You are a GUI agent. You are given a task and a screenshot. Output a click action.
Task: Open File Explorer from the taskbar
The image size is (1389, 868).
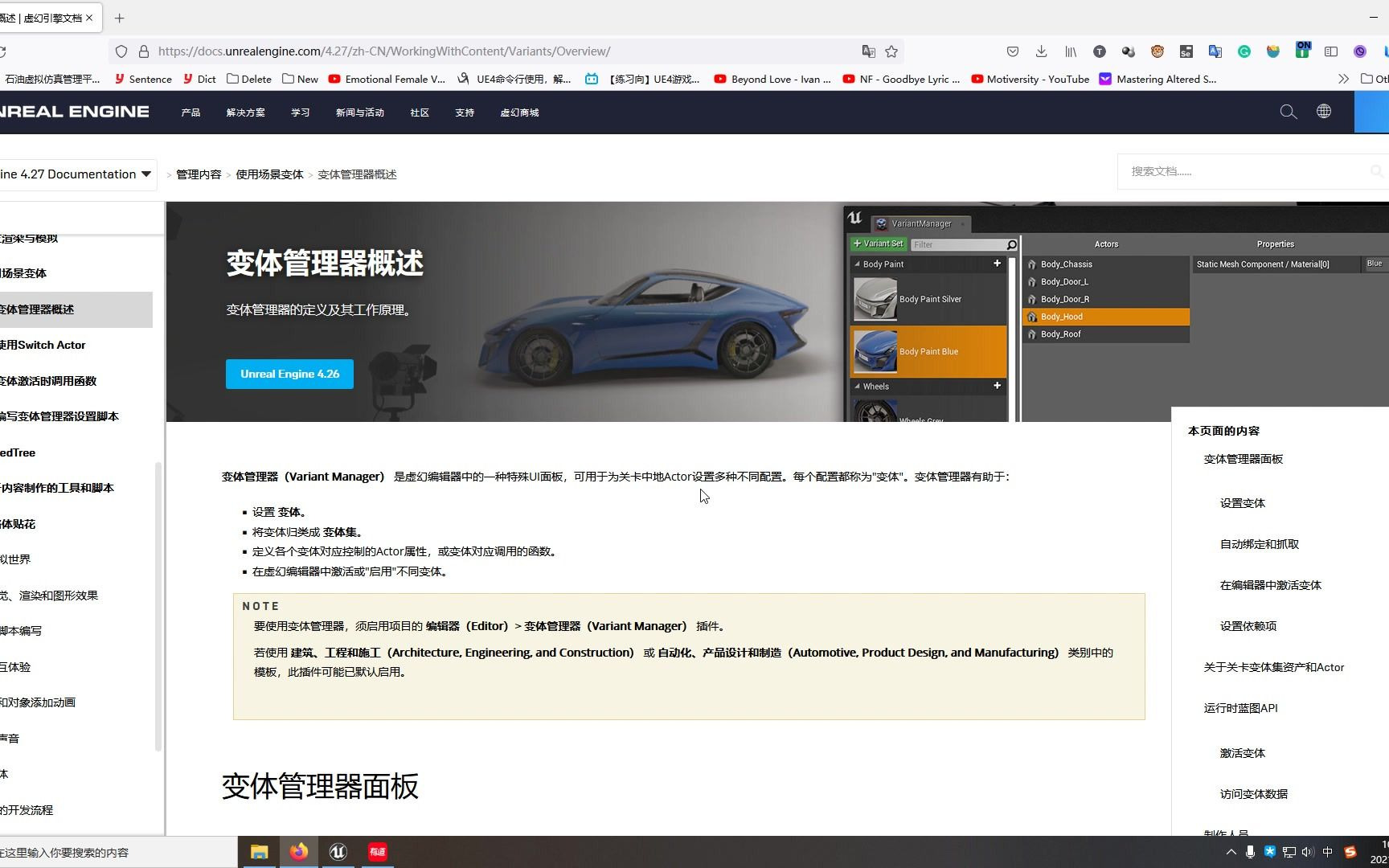[259, 852]
